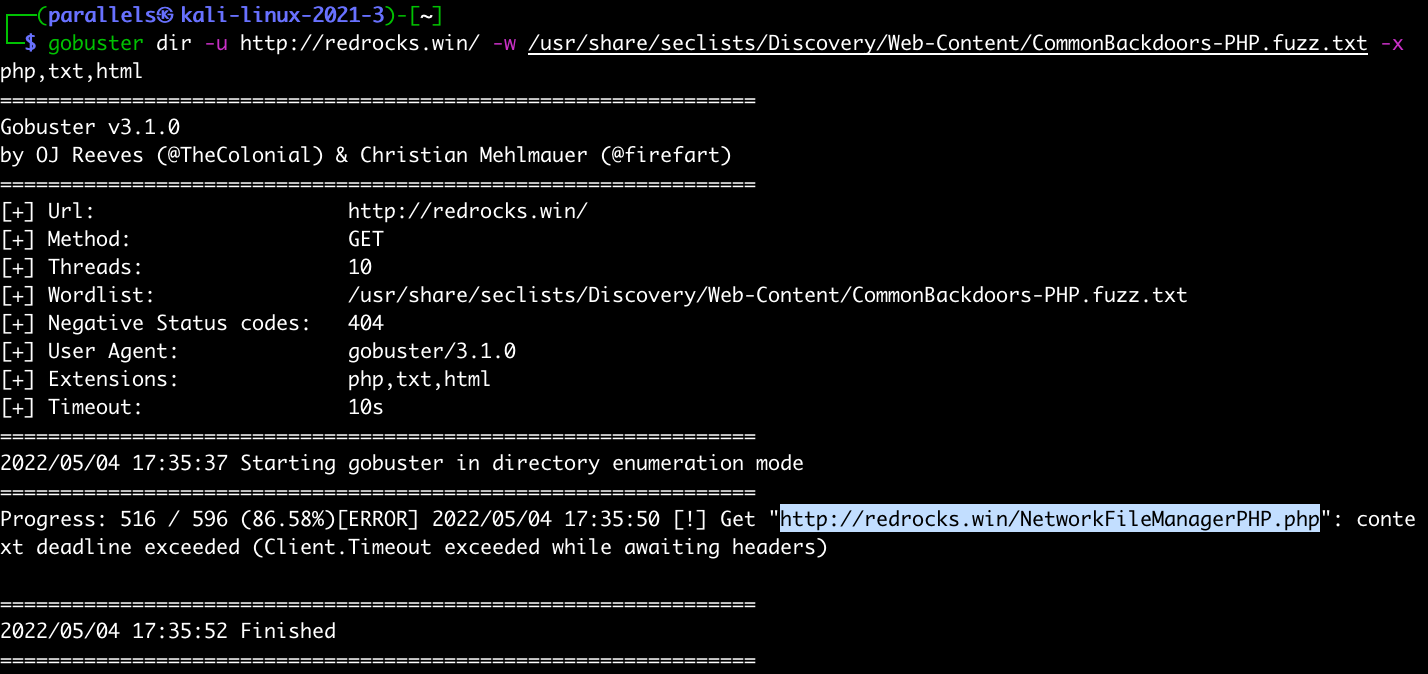Click the Wordlist path in the settings list
Viewport: 1428px width, 674px height.
click(767, 295)
